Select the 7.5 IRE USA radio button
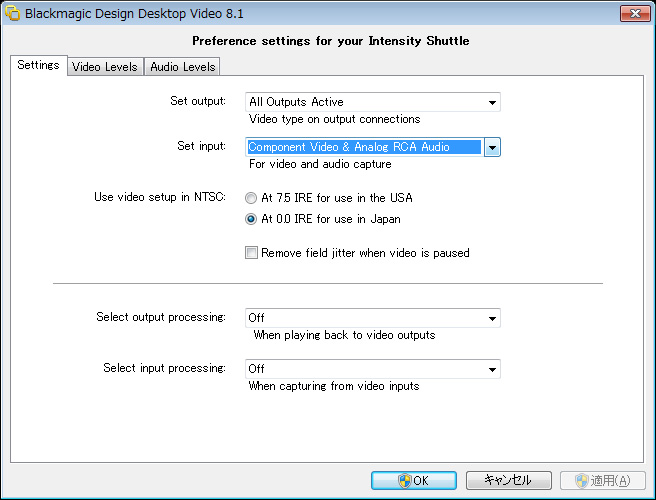656x500 pixels. 251,198
